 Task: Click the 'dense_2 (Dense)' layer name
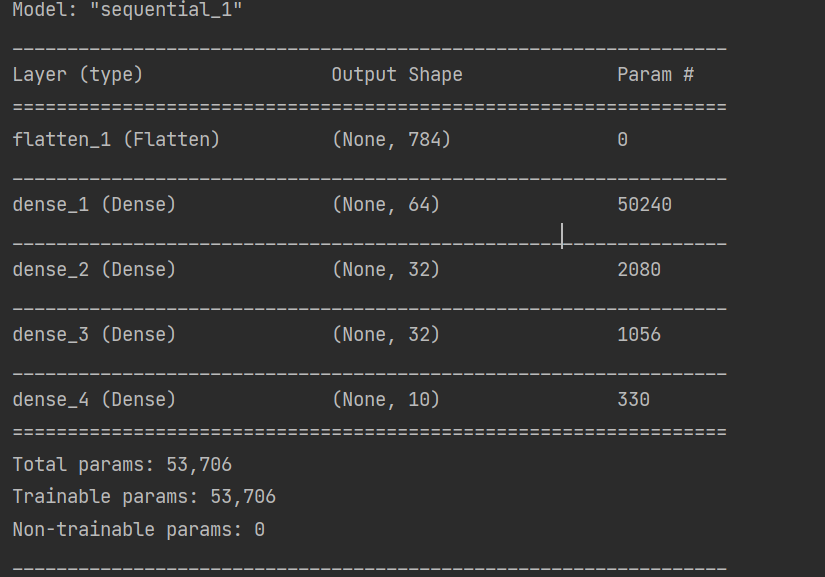pyautogui.click(x=94, y=270)
